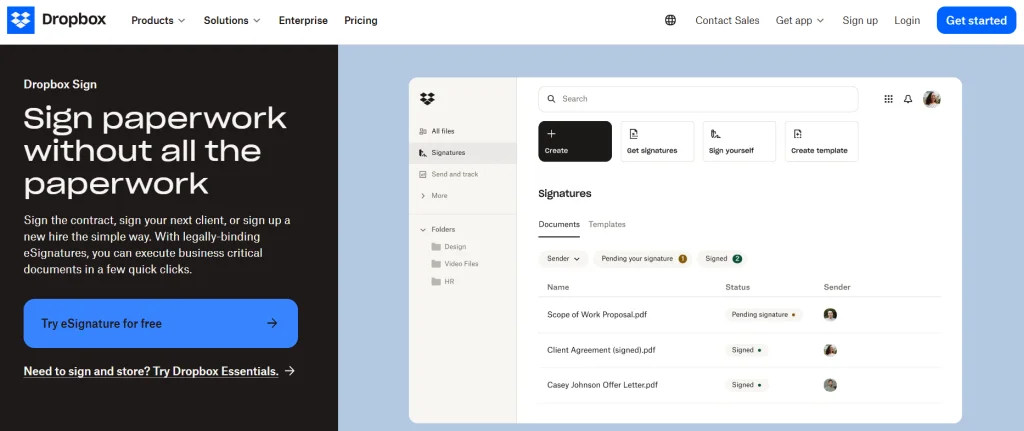Toggle the Signed filter chip

(723, 258)
